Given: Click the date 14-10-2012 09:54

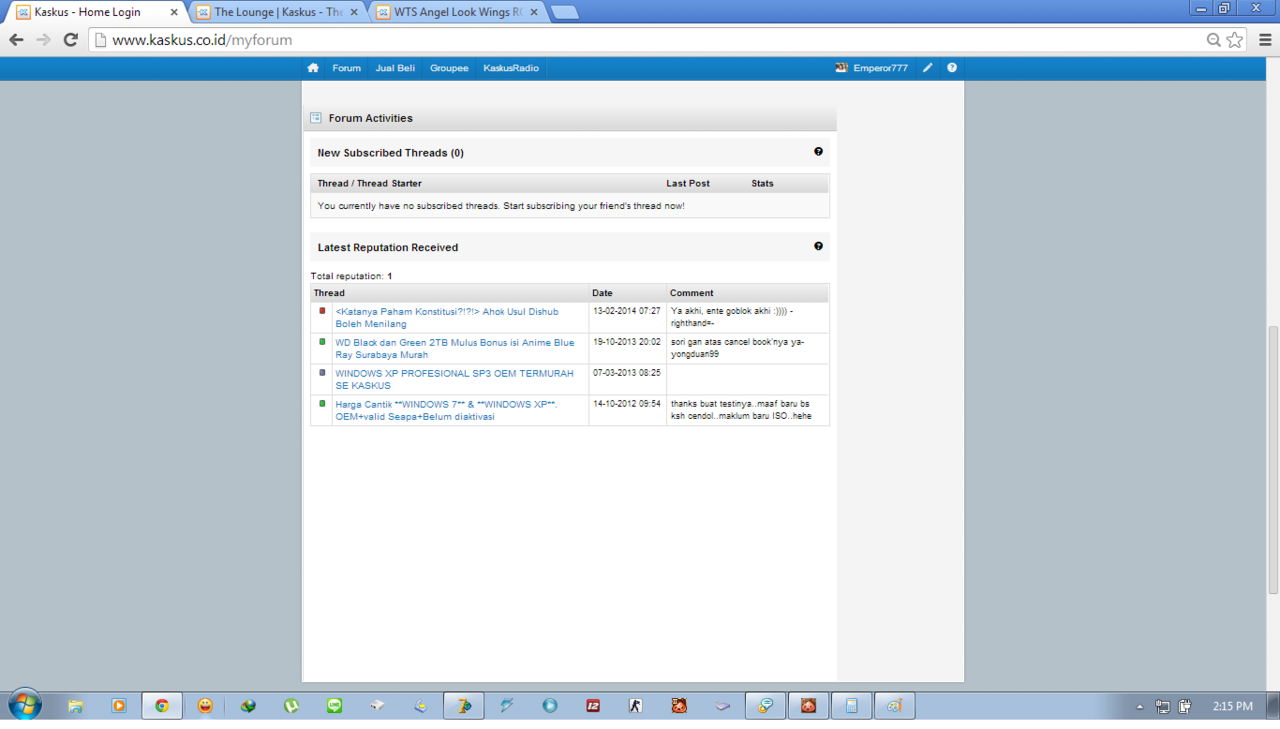Looking at the screenshot, I should point(627,404).
